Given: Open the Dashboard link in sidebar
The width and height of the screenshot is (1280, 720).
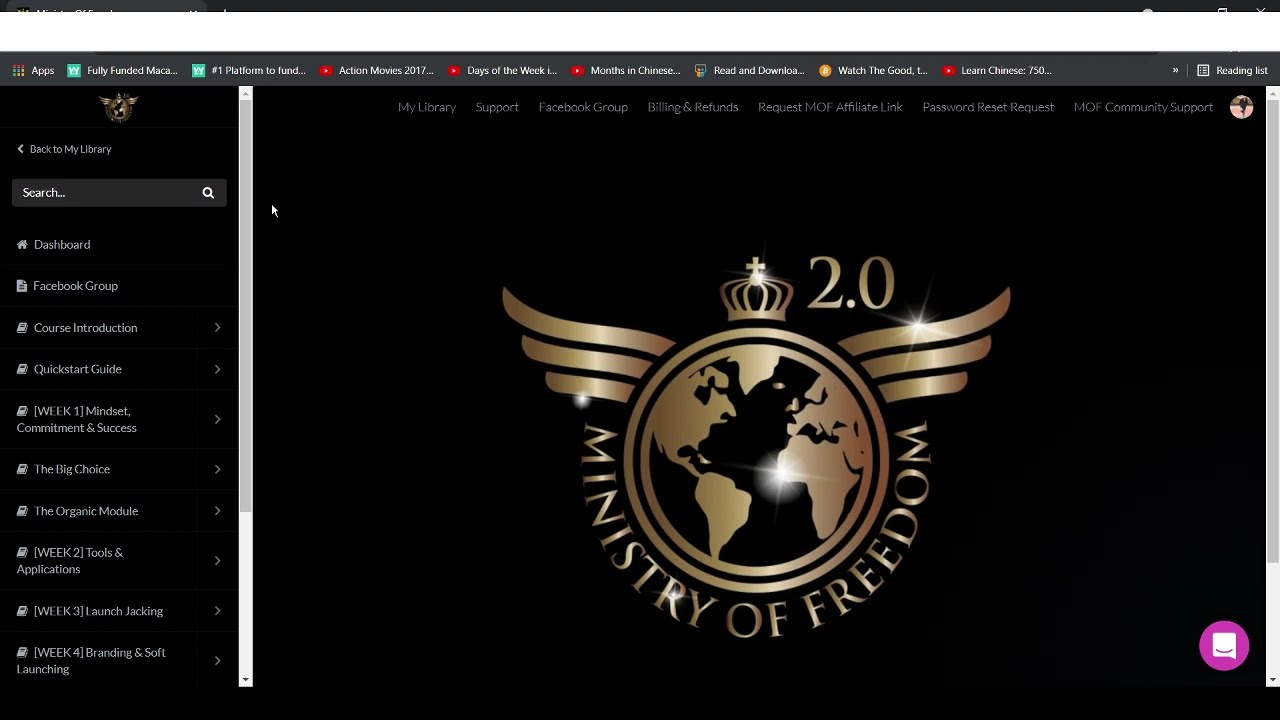Looking at the screenshot, I should click(x=62, y=244).
